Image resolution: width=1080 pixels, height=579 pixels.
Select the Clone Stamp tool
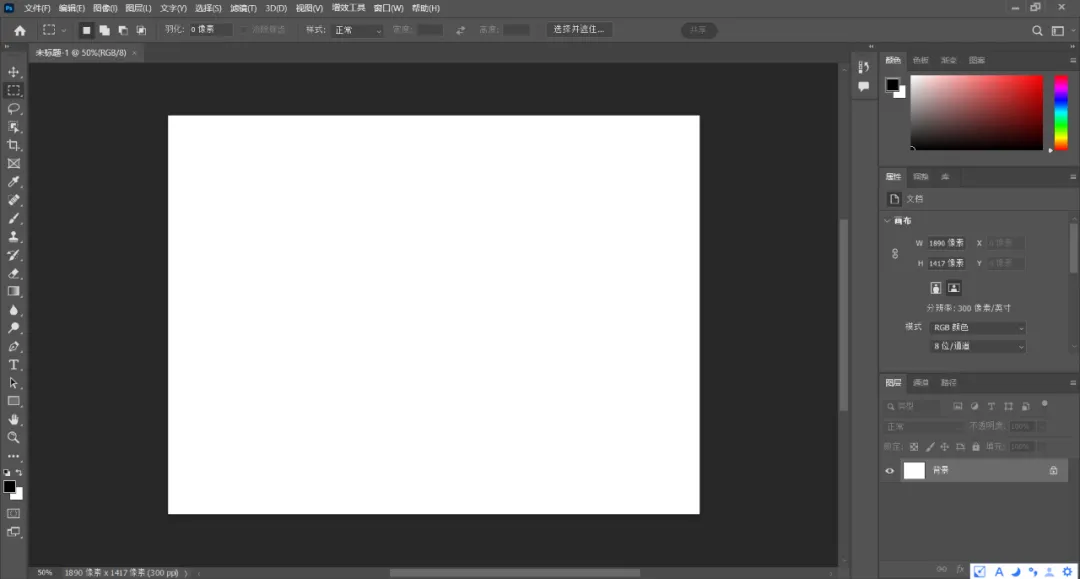13,237
